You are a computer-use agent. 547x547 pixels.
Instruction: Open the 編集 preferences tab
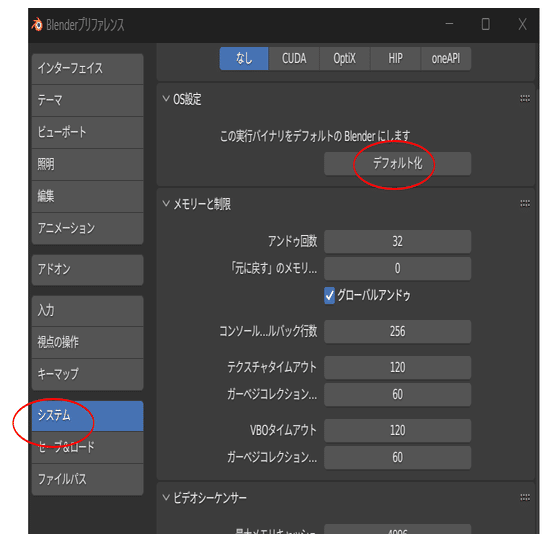tap(88, 196)
